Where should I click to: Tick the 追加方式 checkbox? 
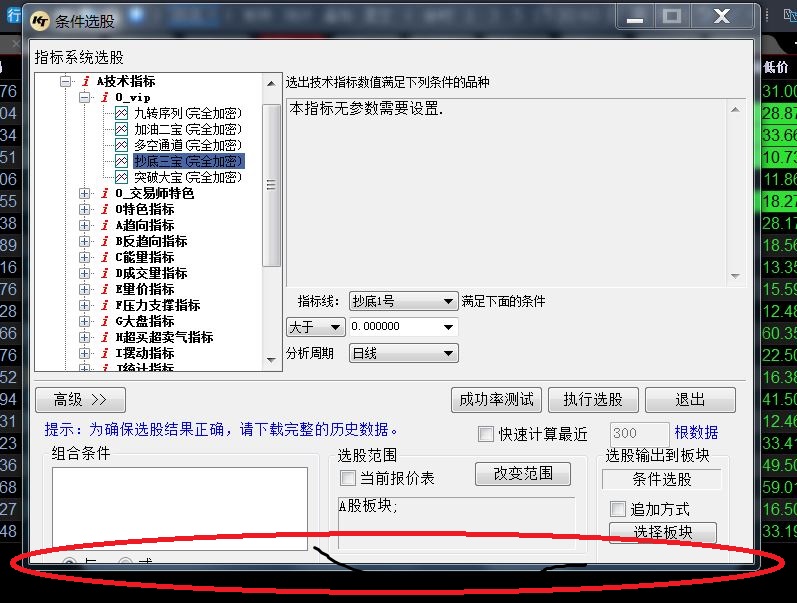pyautogui.click(x=618, y=509)
